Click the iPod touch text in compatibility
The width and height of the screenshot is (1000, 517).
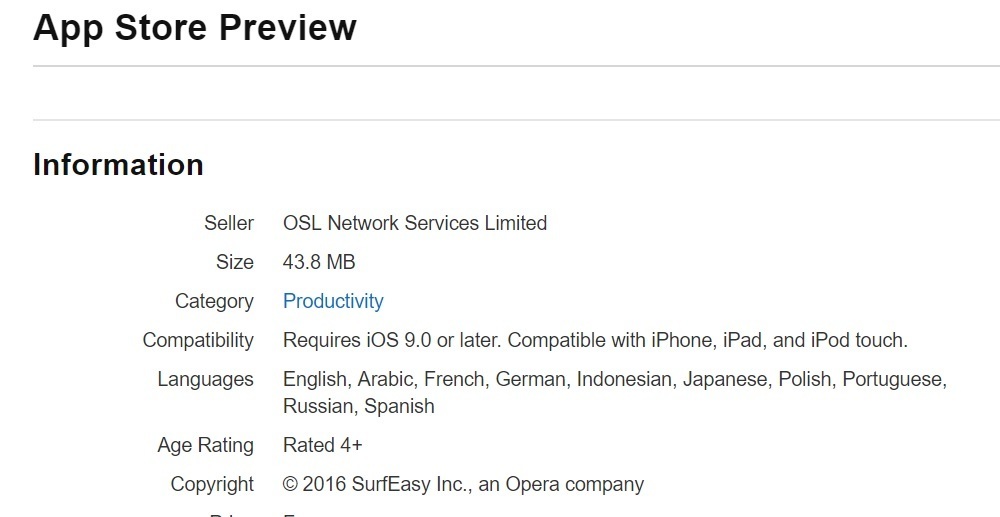click(859, 340)
